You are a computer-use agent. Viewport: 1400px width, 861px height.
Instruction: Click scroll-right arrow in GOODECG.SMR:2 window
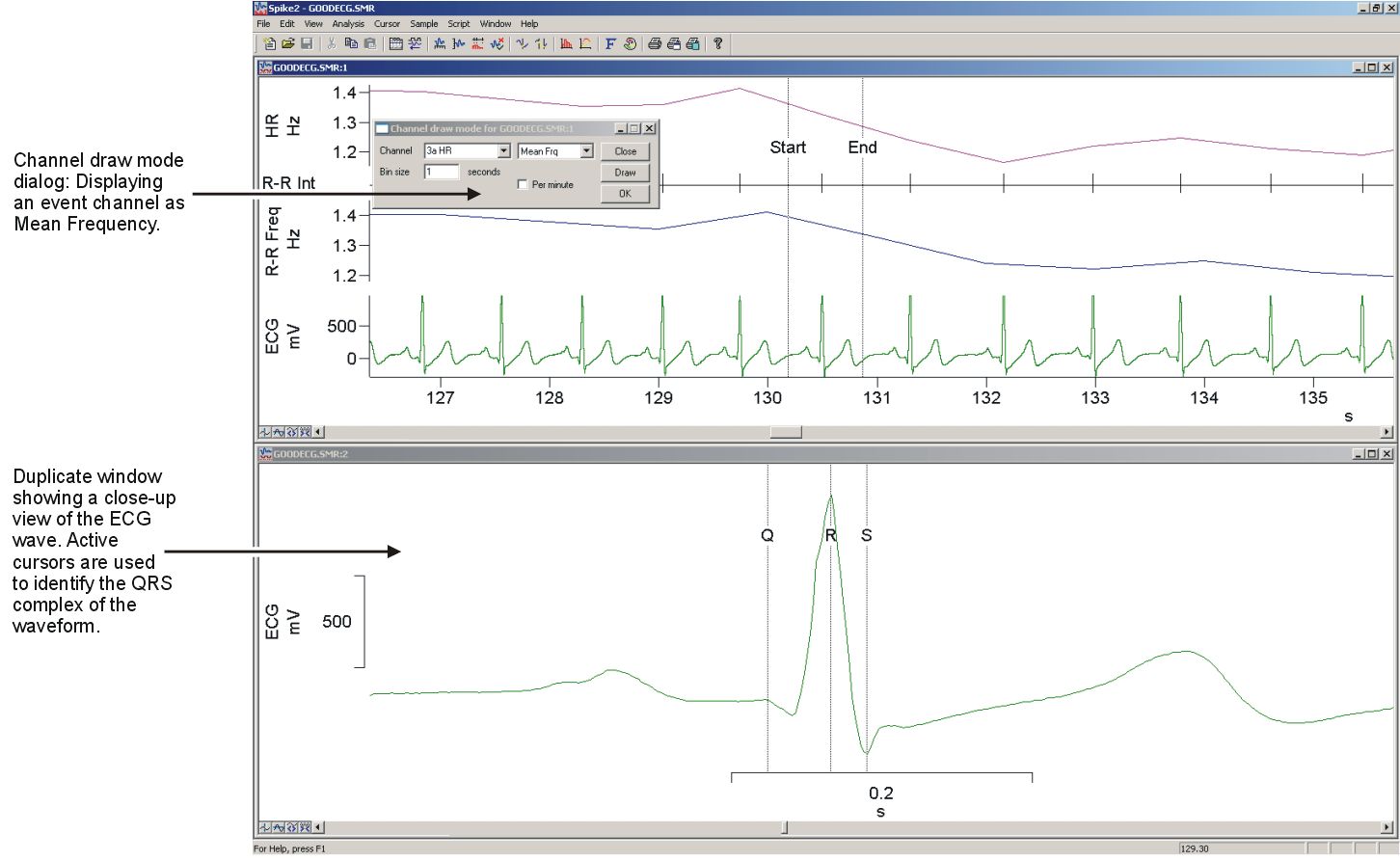[x=1387, y=827]
